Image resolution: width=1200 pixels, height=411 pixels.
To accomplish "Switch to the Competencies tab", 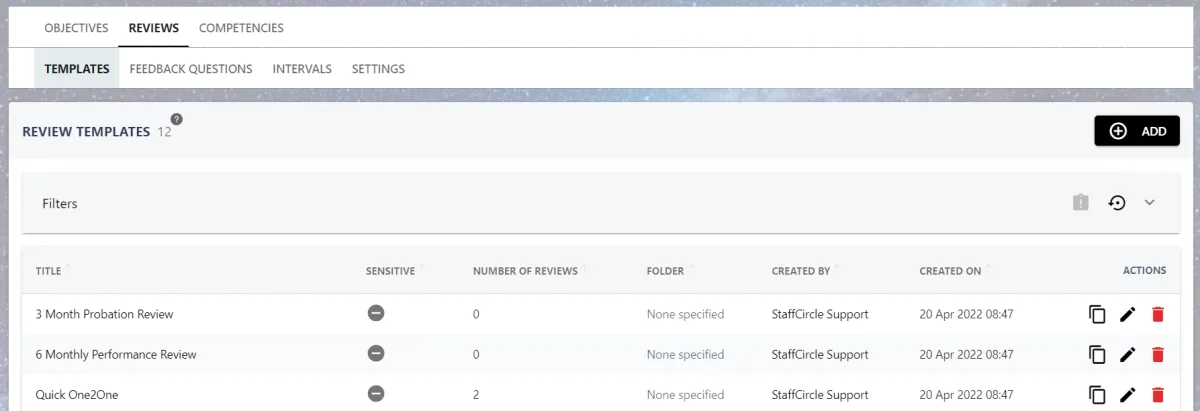I will tap(241, 28).
